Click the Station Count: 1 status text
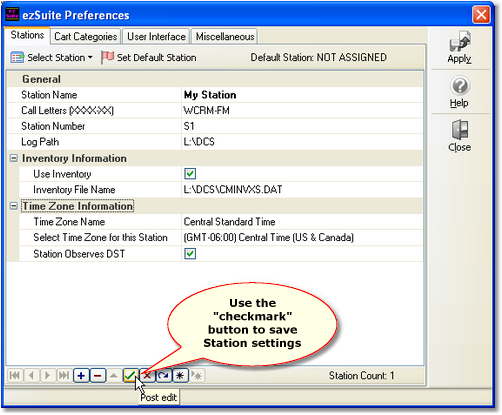The height and width of the screenshot is (415, 502). pos(362,376)
